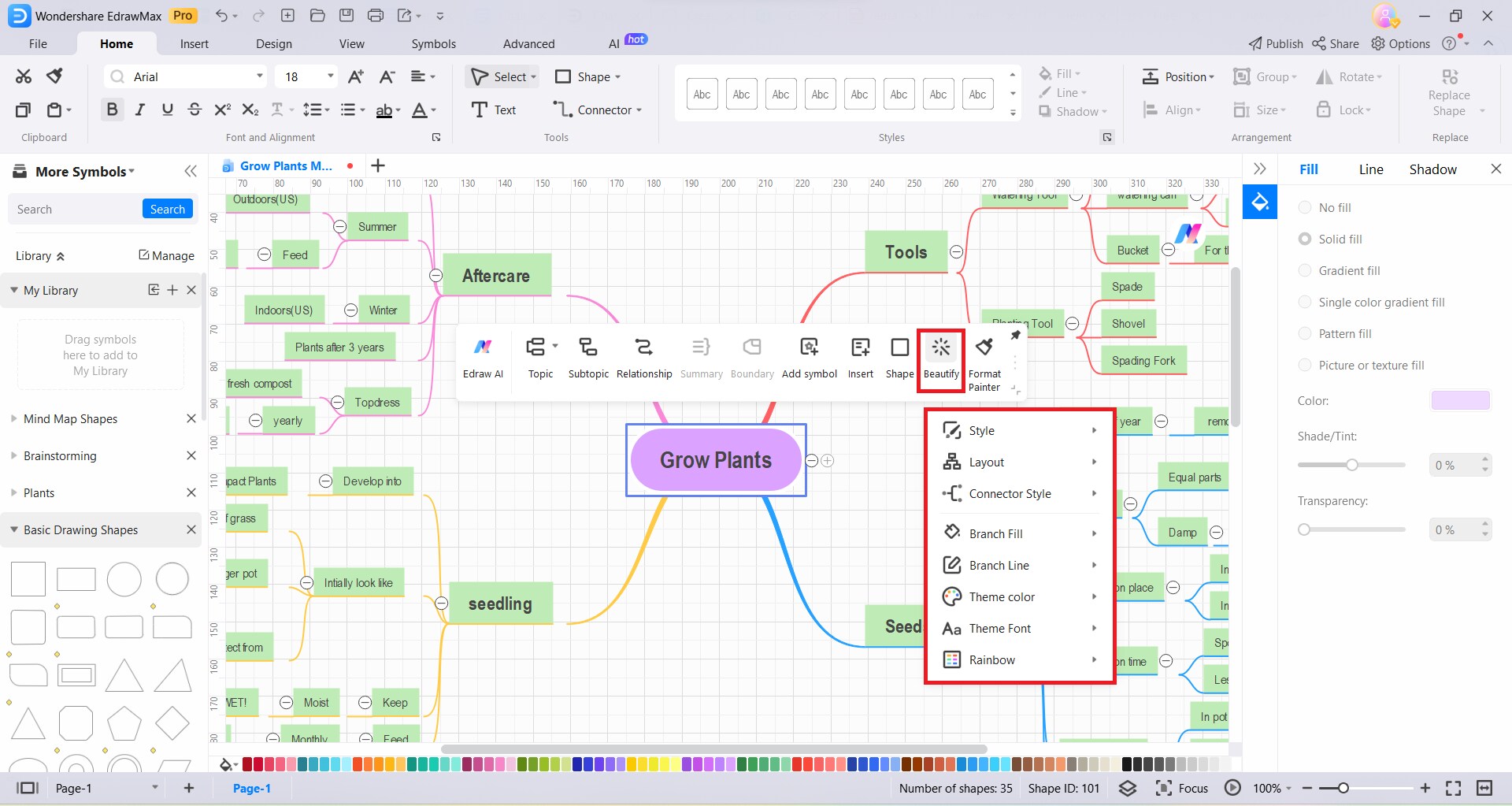Toggle Bold formatting
The width and height of the screenshot is (1512, 806).
(x=112, y=110)
